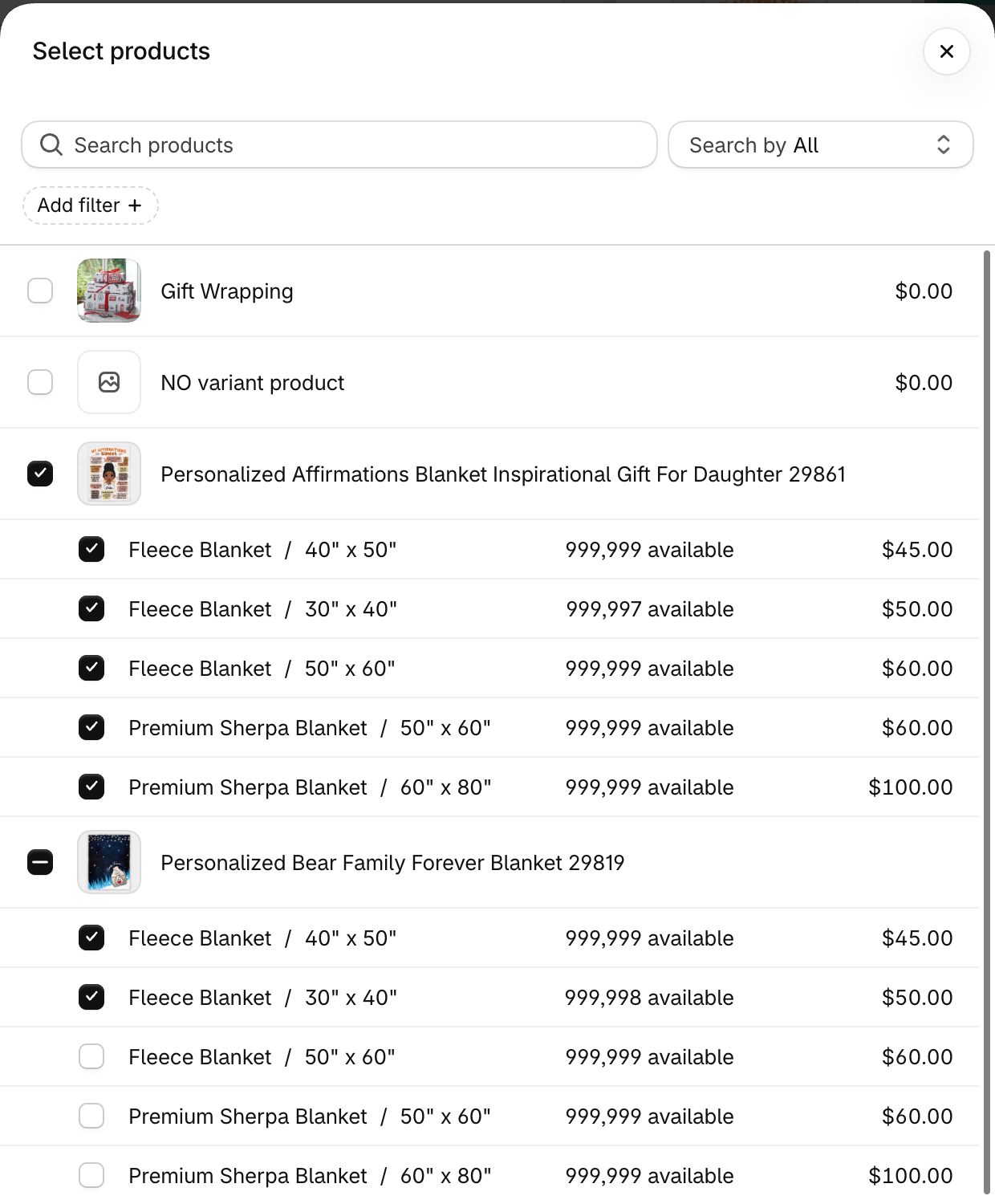Click the Personalized Affirmations Blanket Inspirational Gift title

(503, 474)
